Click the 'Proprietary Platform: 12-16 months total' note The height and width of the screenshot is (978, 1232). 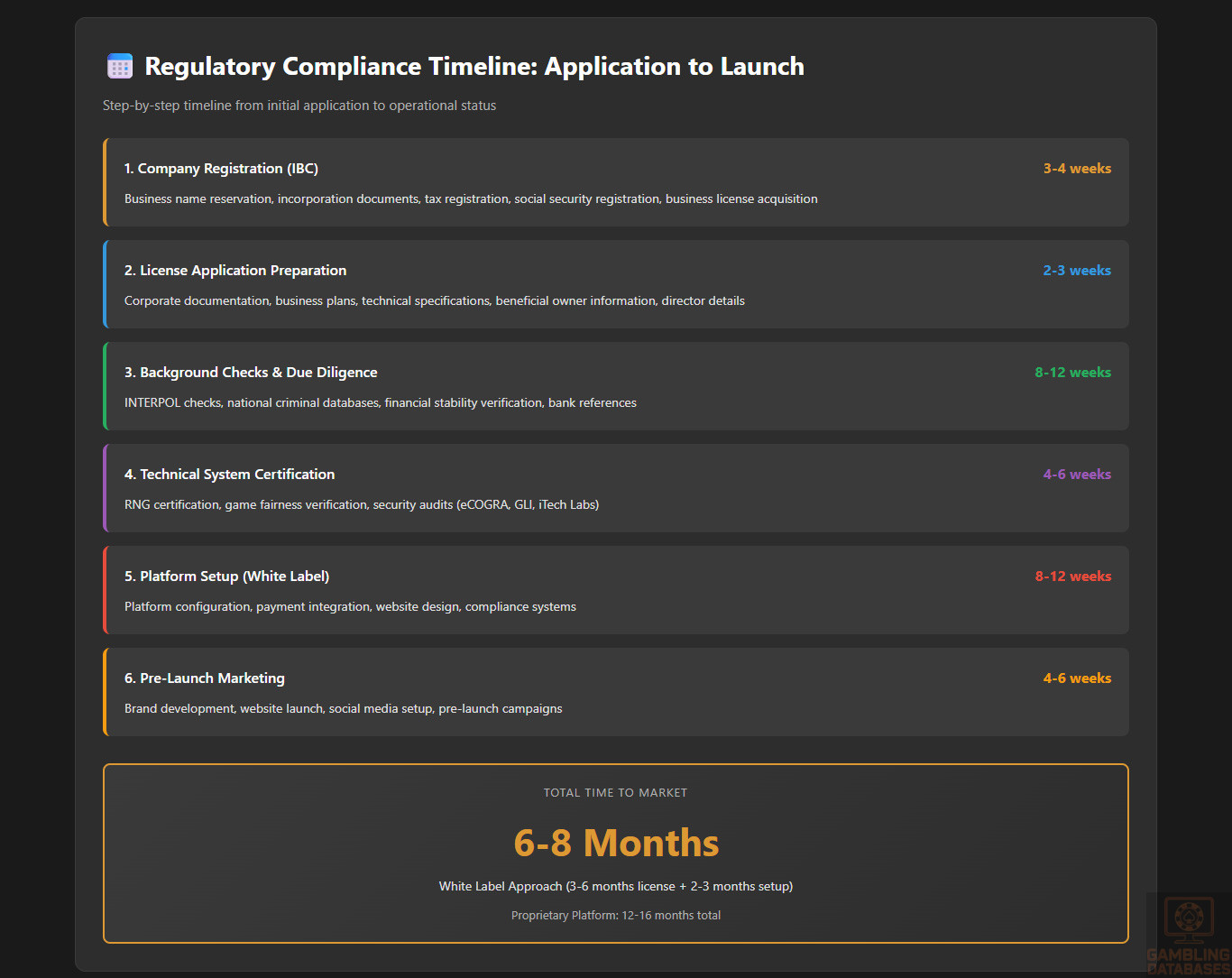(616, 915)
